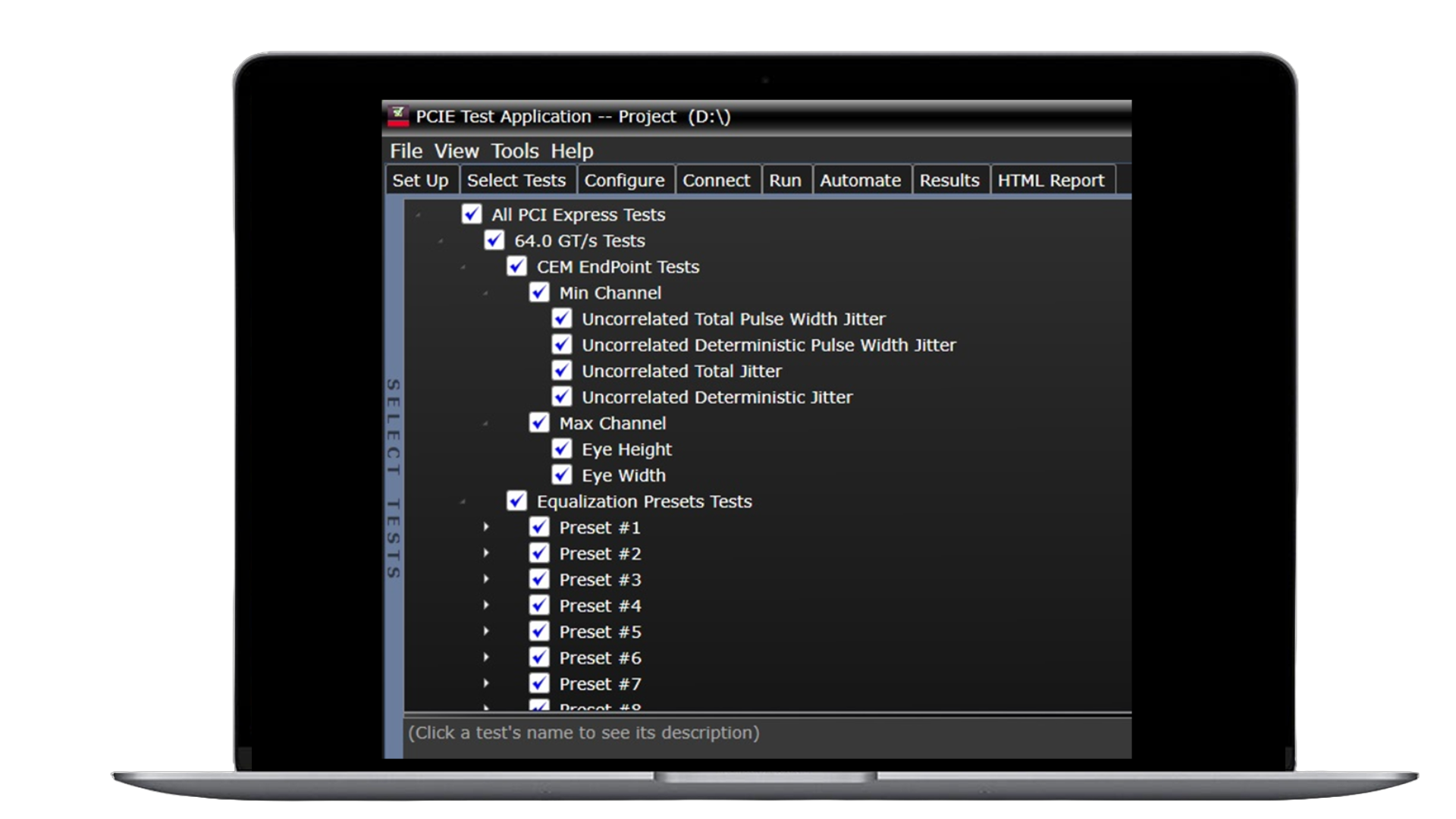Select Uncorrelated Deterministic Pulse Width Jitter name
Screen dimensions: 1456x819
pos(769,345)
